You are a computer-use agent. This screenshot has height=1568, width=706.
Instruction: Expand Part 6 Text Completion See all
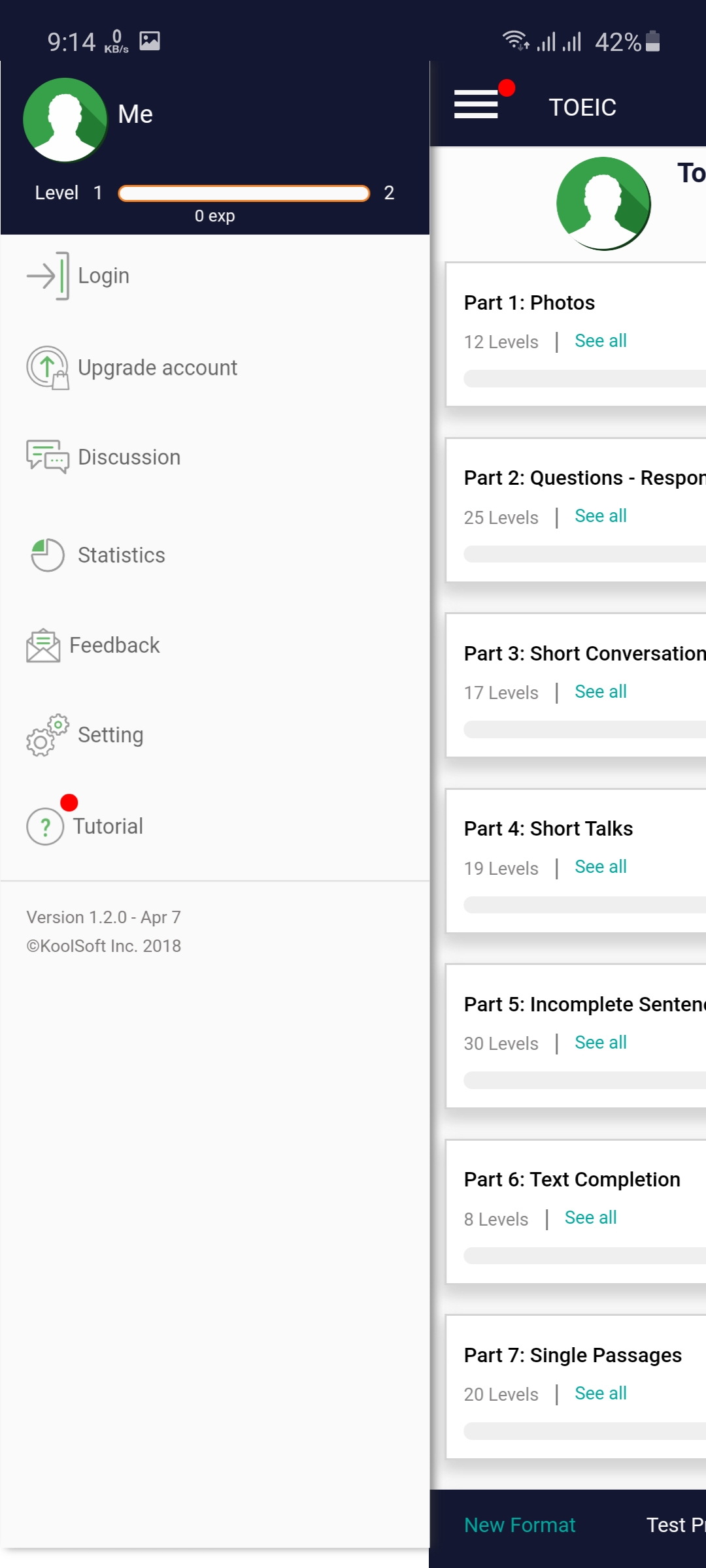tap(590, 1218)
